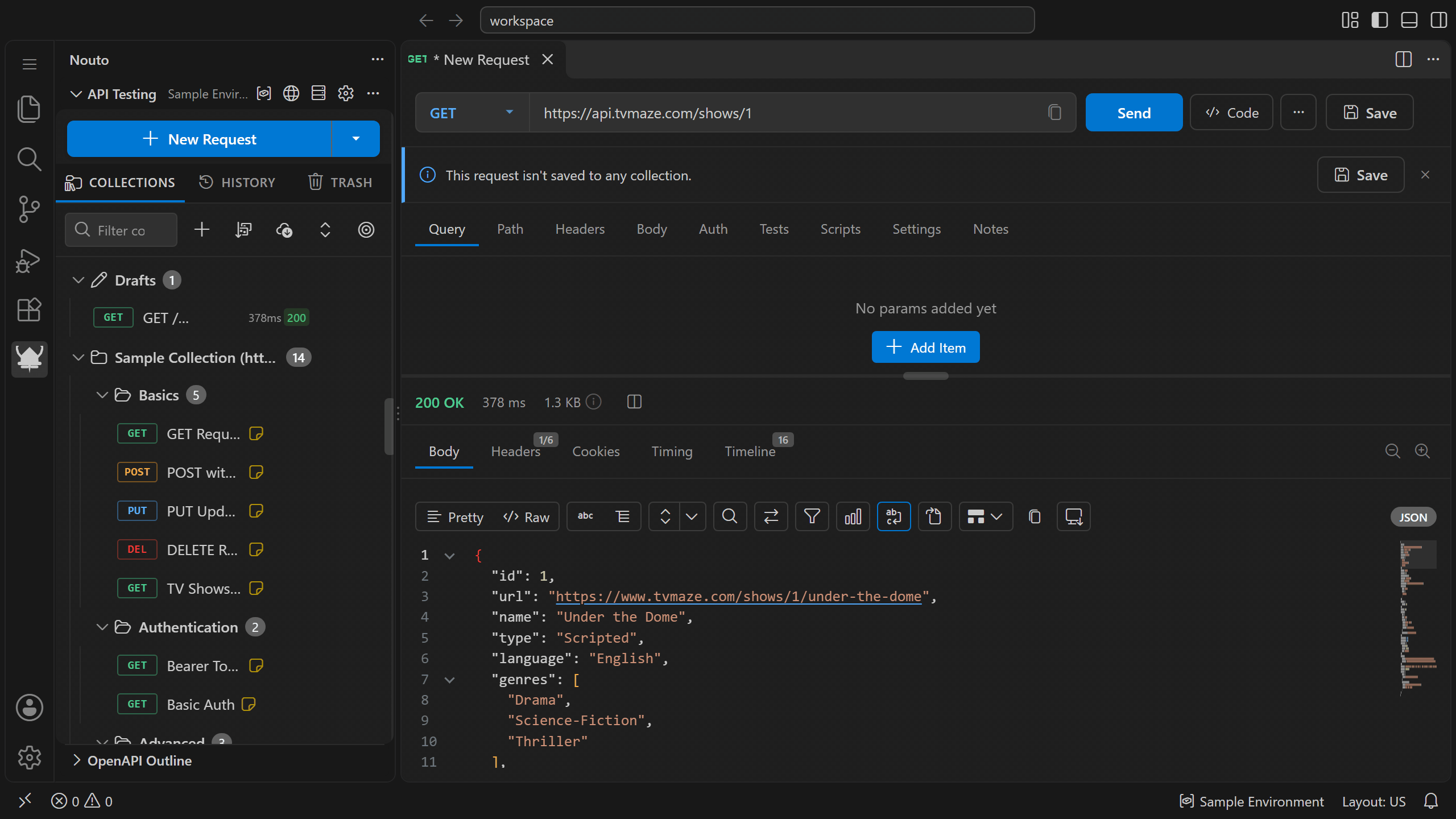Click the response size info icon
1456x819 pixels.
tap(594, 402)
